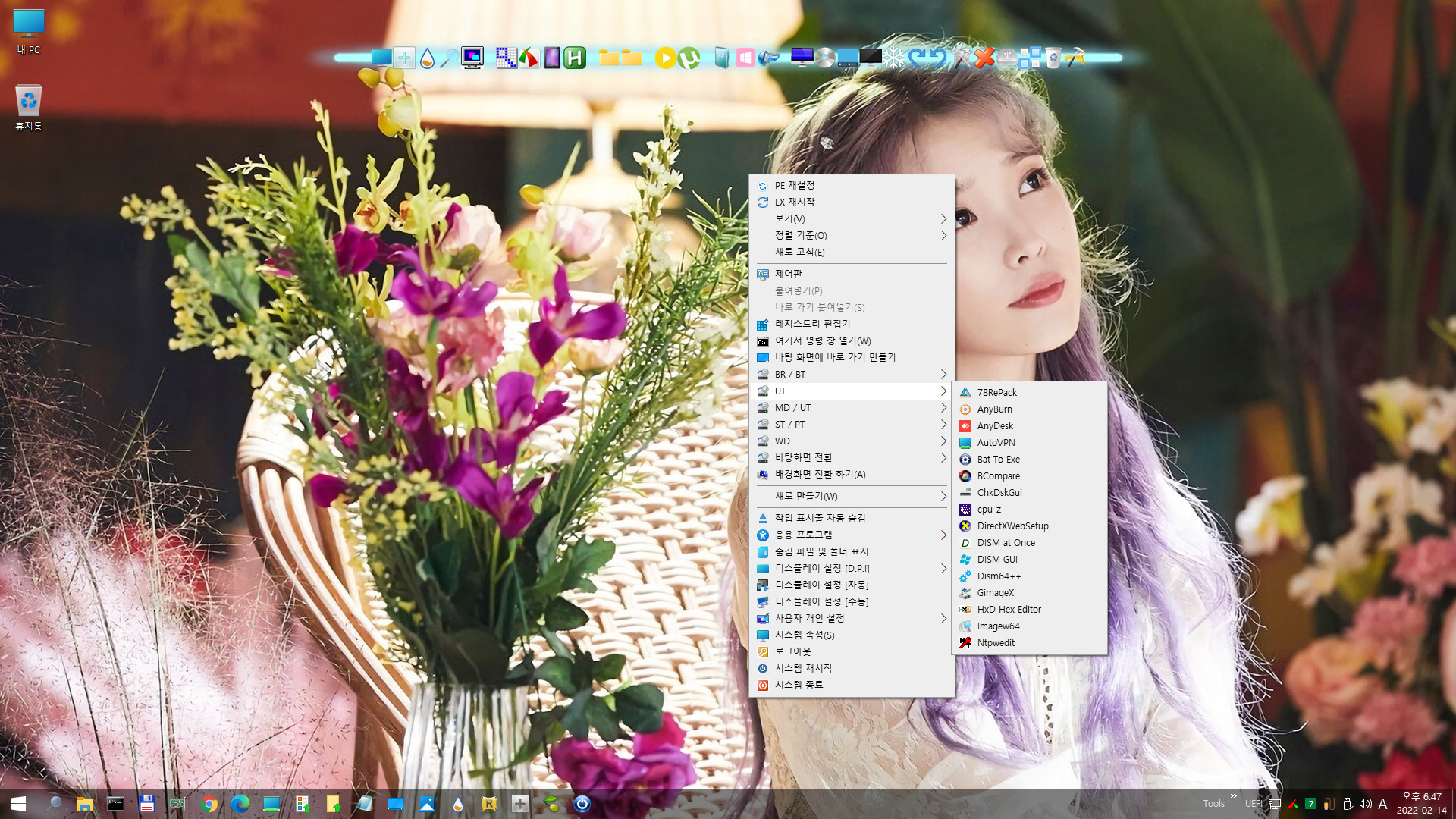This screenshot has height=819, width=1456.
Task: Open 레지스트리 편집기 menu entry
Action: pos(852,324)
